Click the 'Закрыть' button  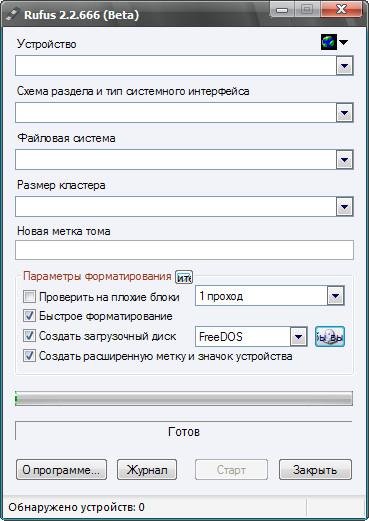[315, 470]
